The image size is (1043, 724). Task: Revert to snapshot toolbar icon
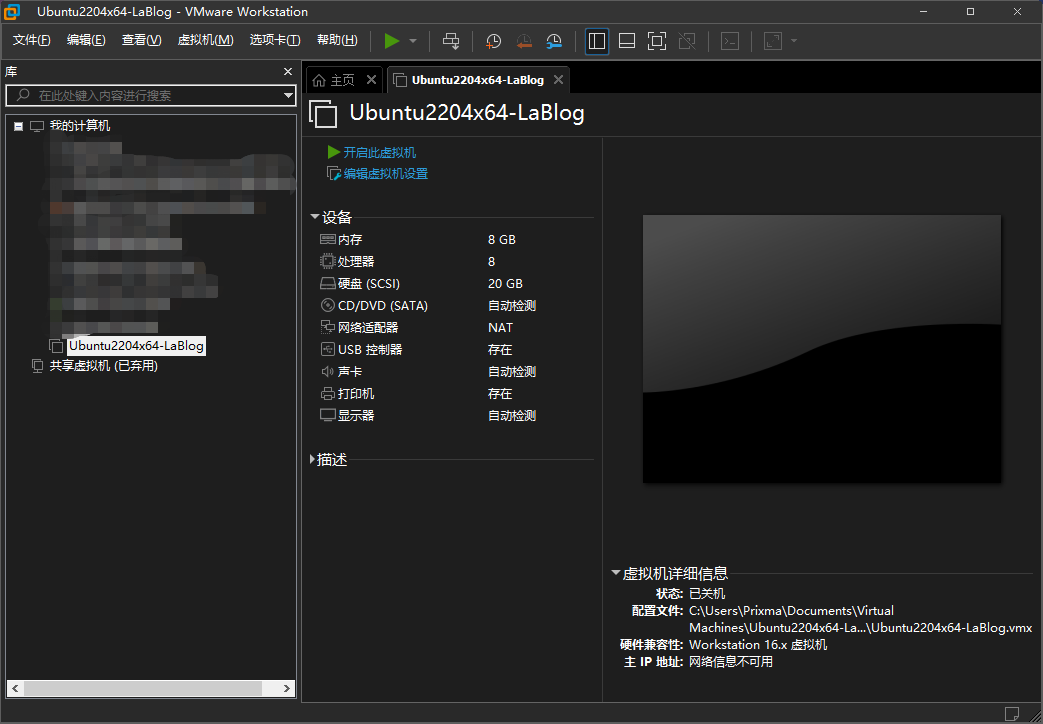523,41
